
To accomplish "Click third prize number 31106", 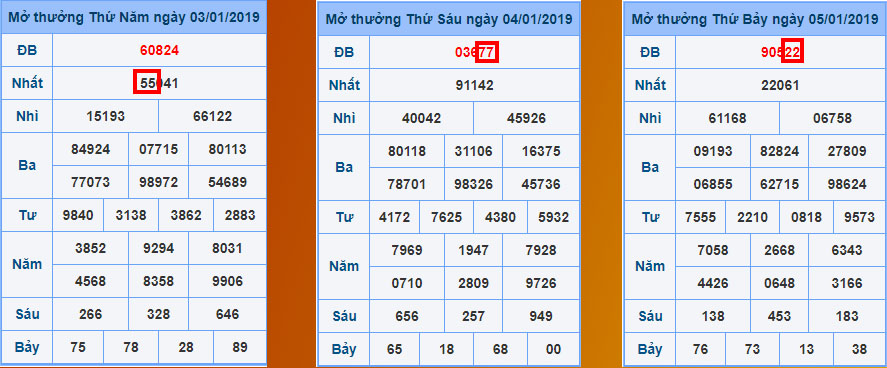I will point(473,151).
